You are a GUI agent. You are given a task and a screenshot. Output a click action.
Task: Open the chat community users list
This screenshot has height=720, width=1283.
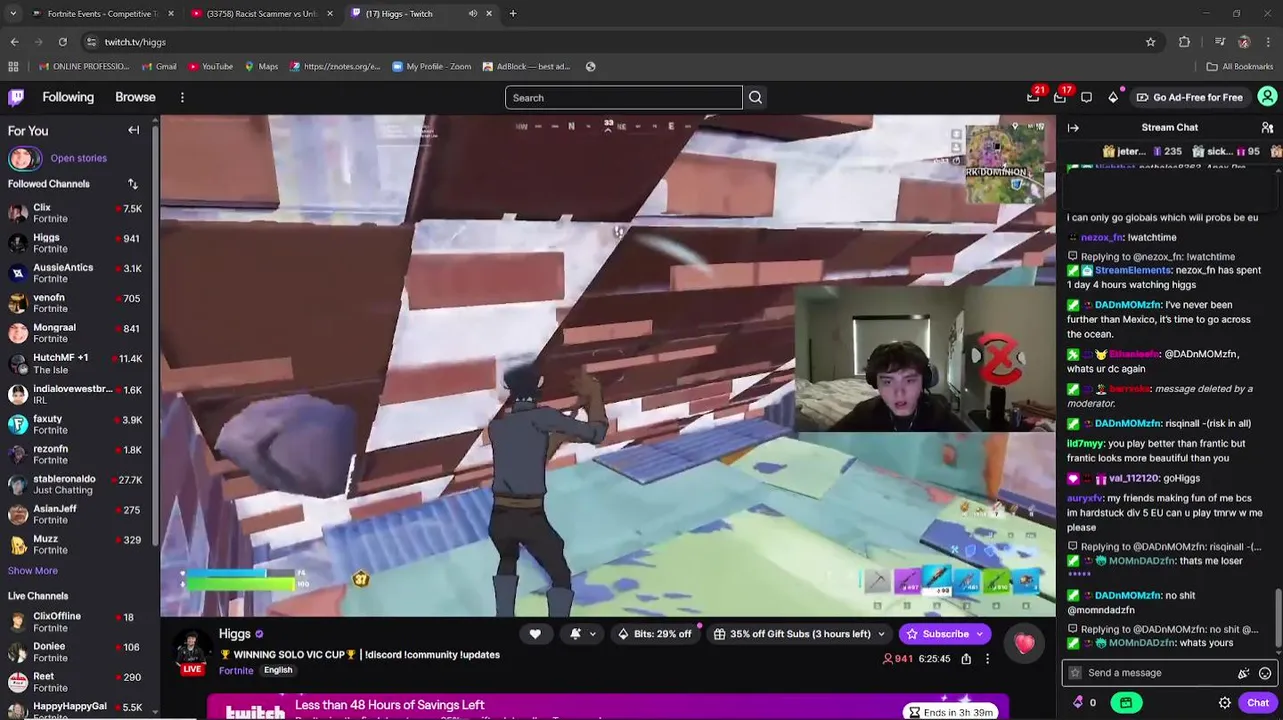(1267, 128)
